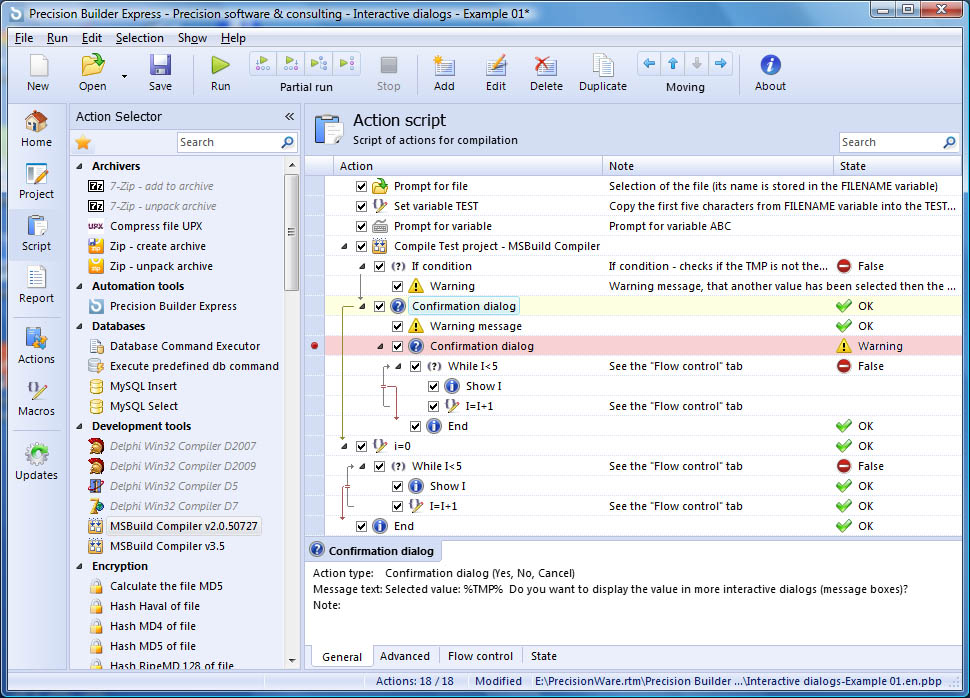Click the favorites star in Action Selector
Viewport: 970px width, 698px height.
click(83, 143)
